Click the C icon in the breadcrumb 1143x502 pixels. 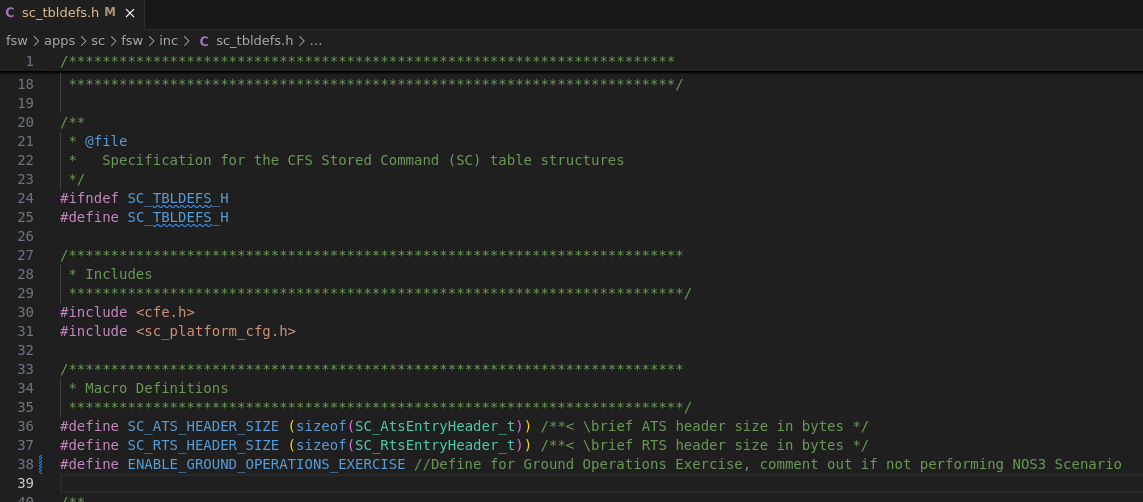[x=203, y=41]
